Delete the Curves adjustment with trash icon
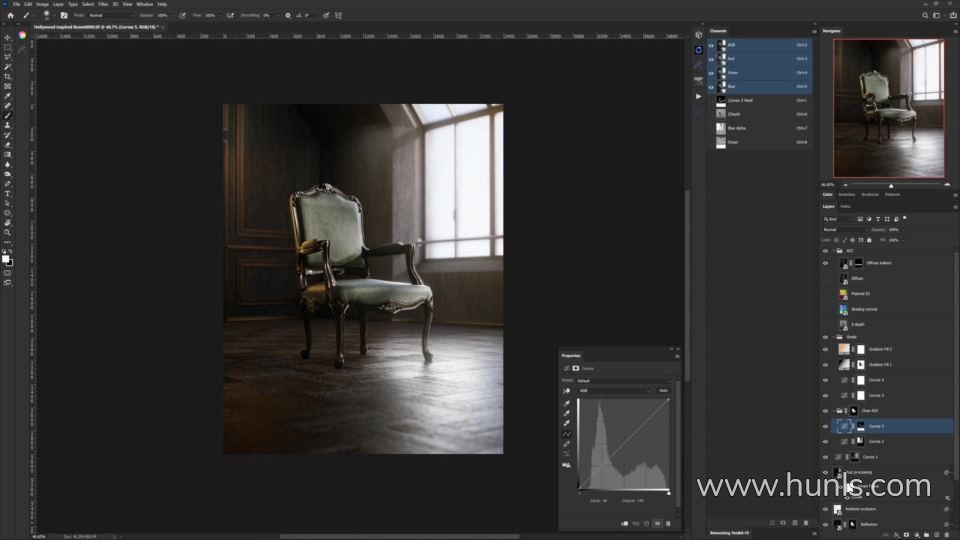The image size is (960, 540). (668, 523)
